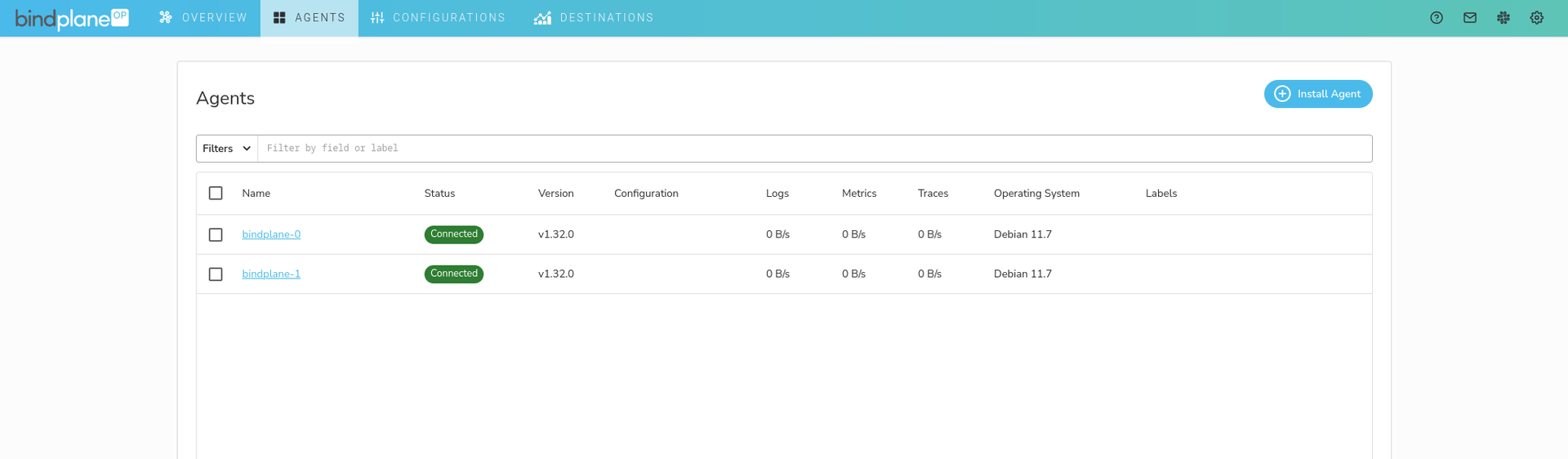The image size is (1568, 459).
Task: Click the Configurations tab sliders icon
Action: 377,18
